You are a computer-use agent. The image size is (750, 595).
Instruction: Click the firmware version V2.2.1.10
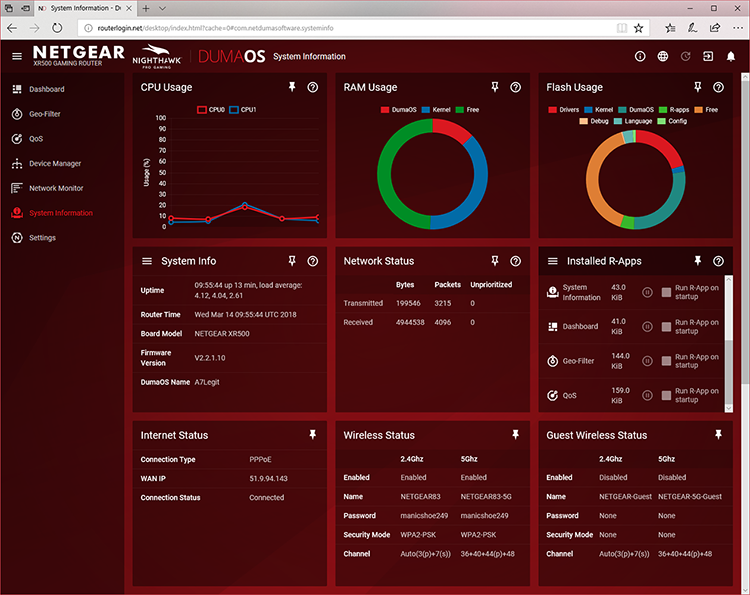click(210, 358)
